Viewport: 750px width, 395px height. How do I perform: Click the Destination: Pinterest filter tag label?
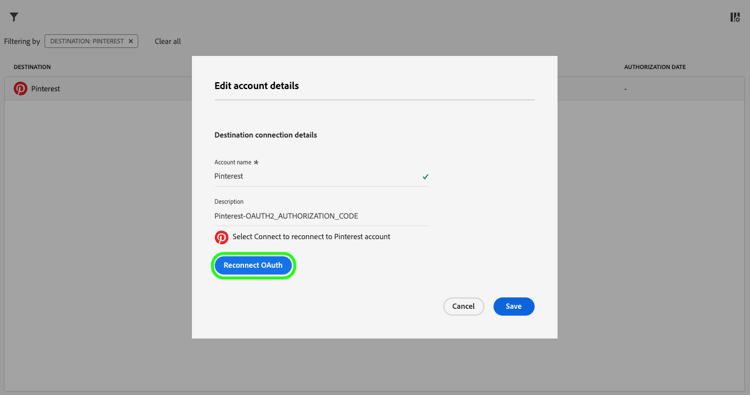click(x=87, y=41)
